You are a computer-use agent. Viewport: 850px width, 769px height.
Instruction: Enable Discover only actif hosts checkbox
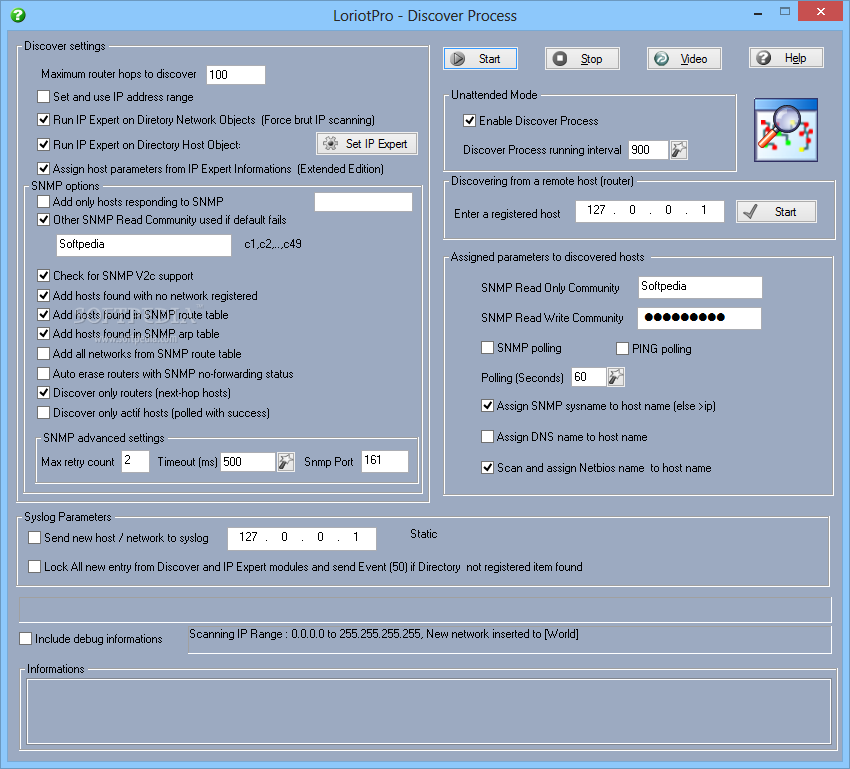43,412
